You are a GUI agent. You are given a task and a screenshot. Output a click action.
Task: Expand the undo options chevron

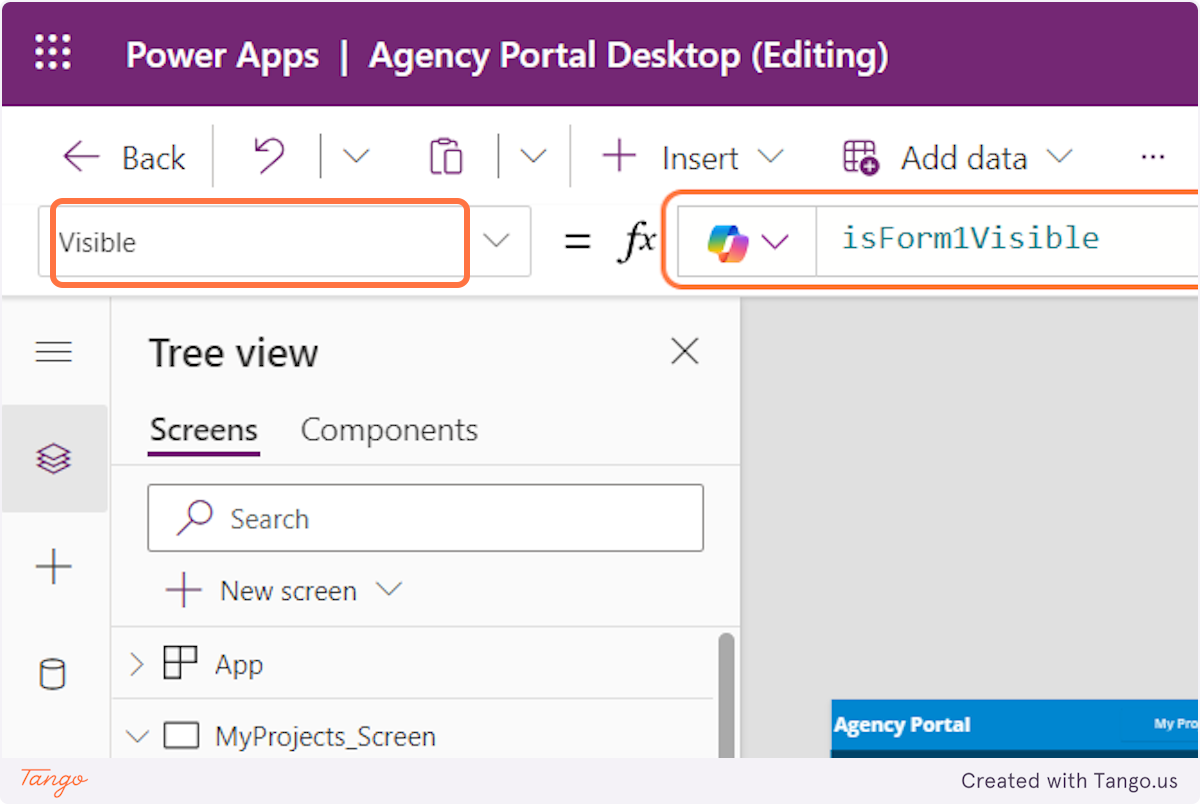click(355, 157)
